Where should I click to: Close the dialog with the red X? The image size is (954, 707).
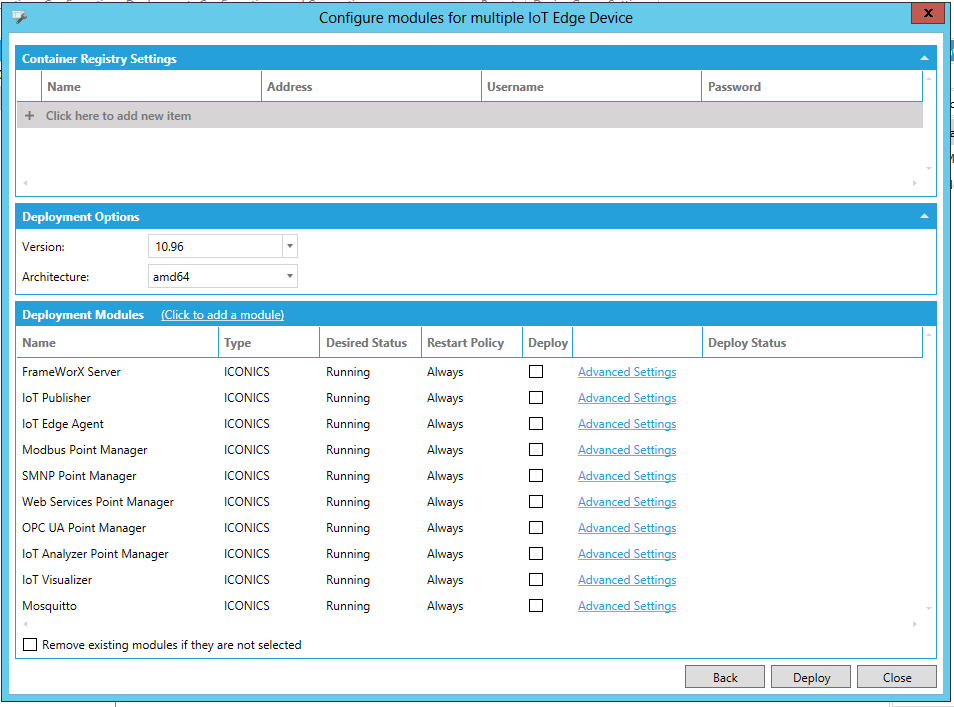[x=928, y=13]
